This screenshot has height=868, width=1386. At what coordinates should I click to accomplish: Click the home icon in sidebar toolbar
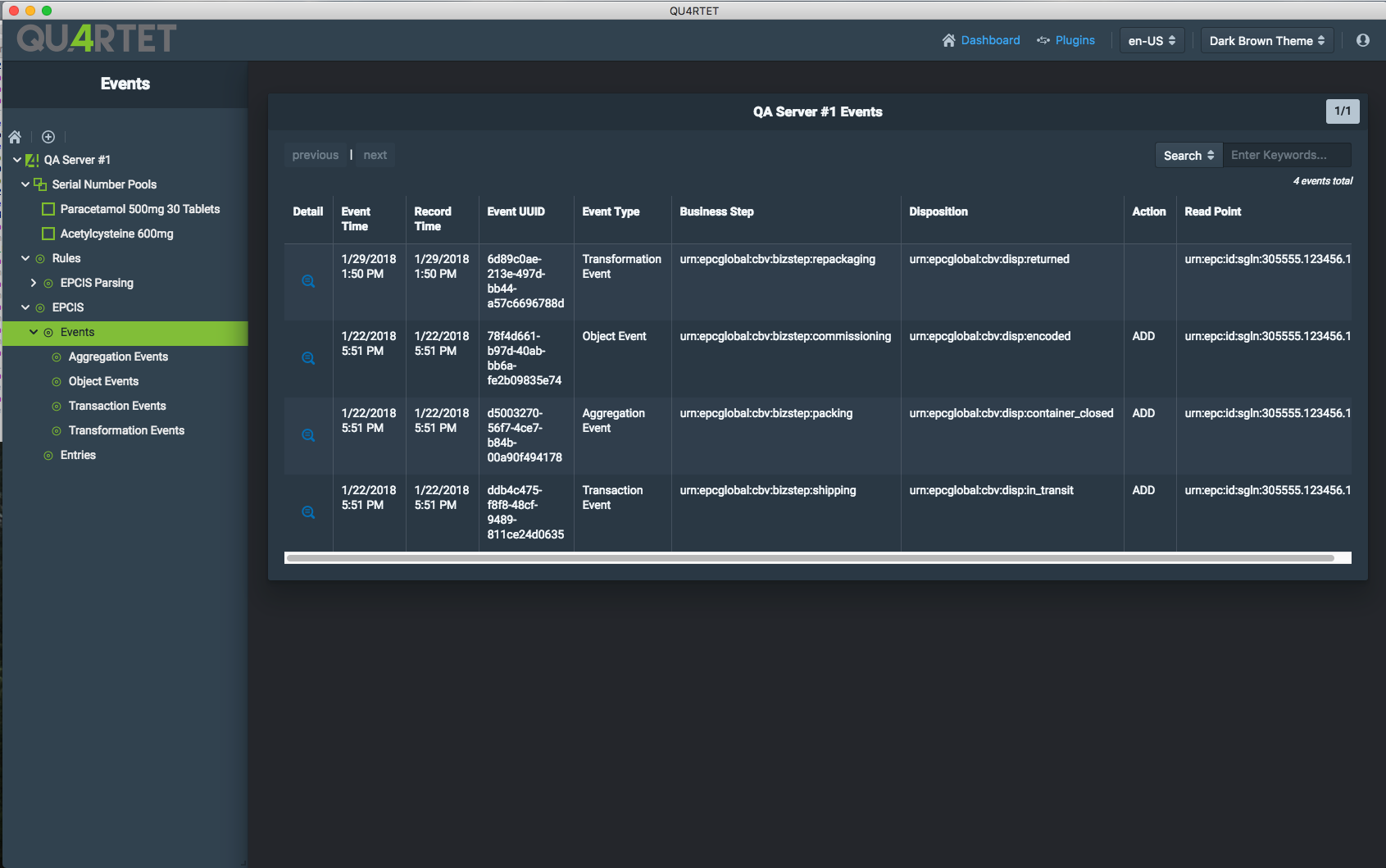tap(15, 137)
